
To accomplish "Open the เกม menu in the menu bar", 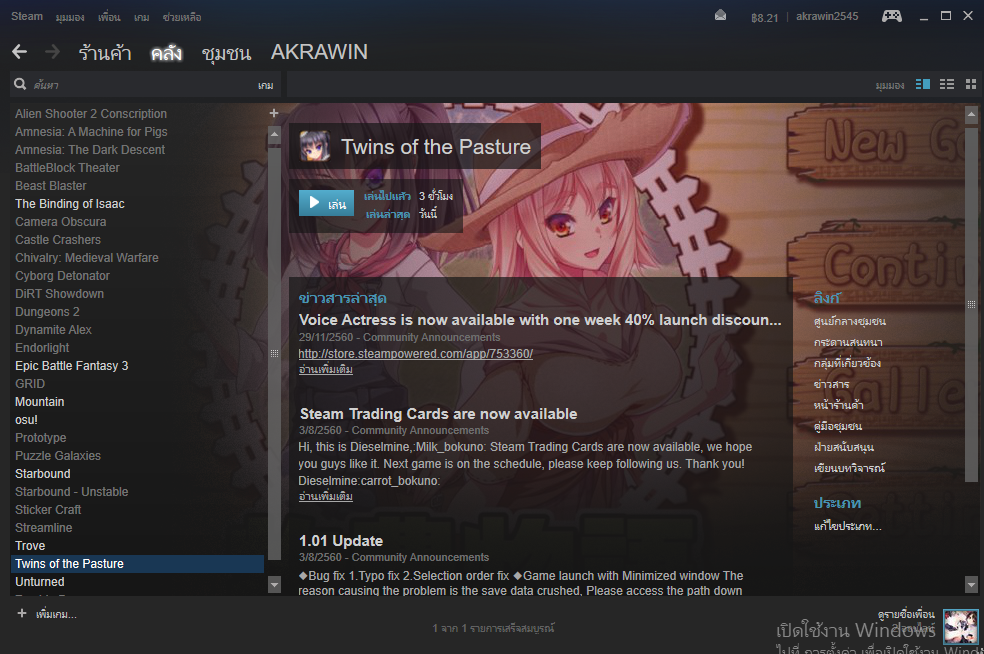I will (141, 17).
